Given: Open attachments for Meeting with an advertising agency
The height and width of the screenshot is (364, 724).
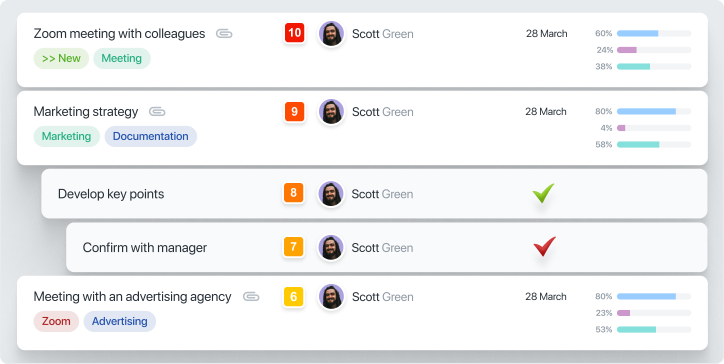Looking at the screenshot, I should pos(251,297).
